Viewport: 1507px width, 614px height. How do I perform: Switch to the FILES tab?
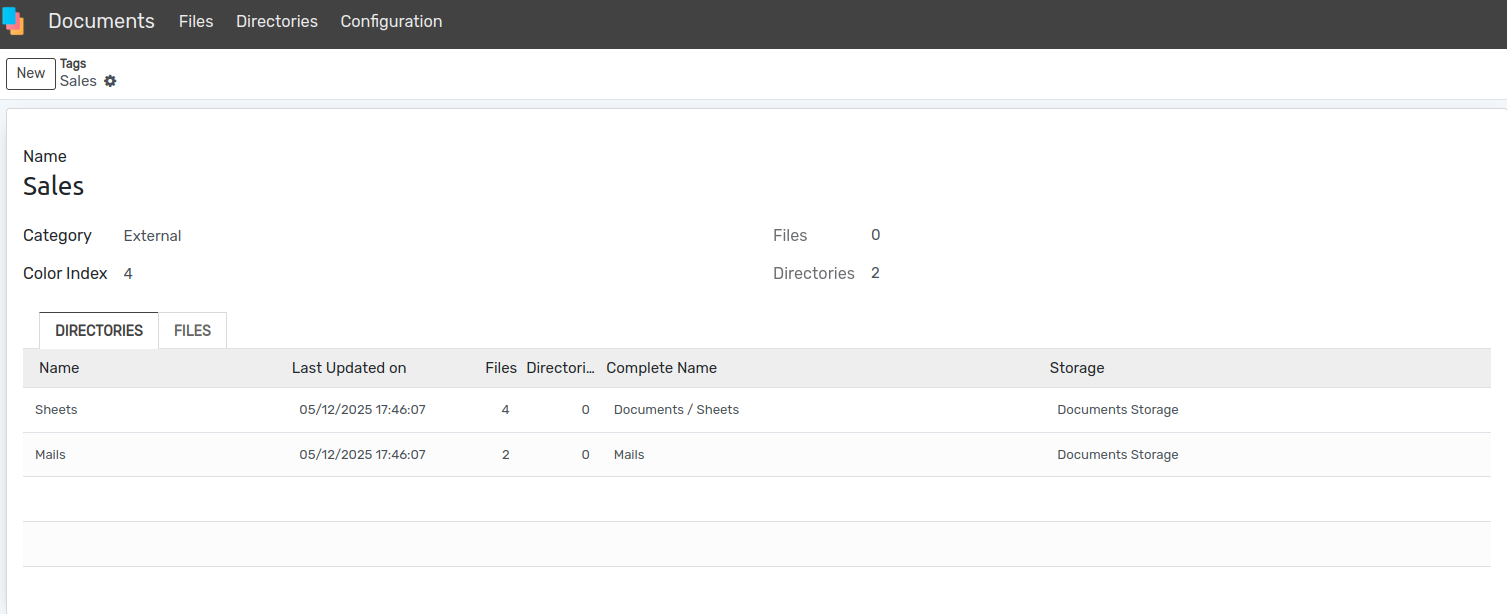192,331
